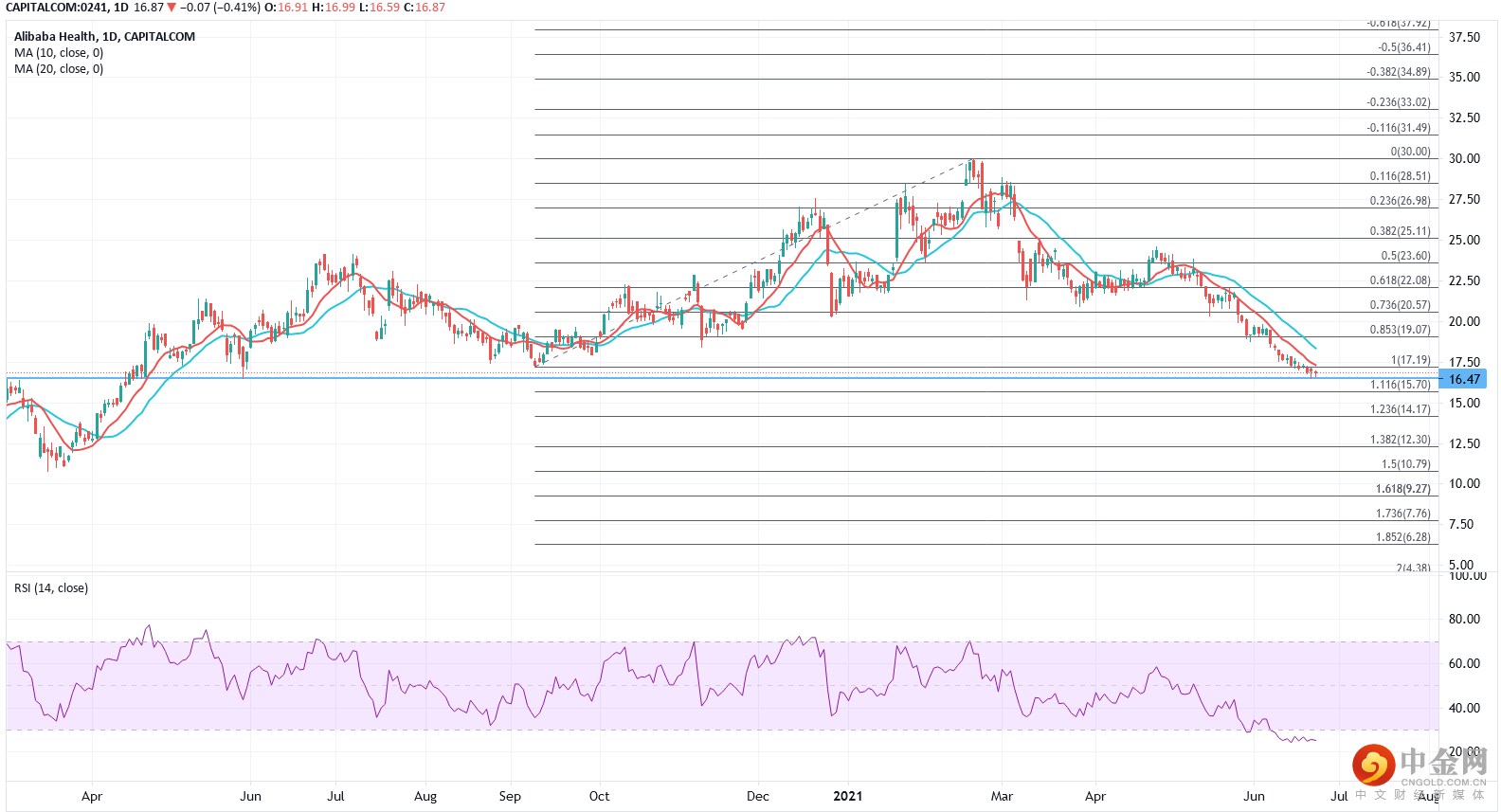1501x812 pixels.
Task: Select the 0.853(19.07) Fibonacci level label
Action: click(1400, 330)
